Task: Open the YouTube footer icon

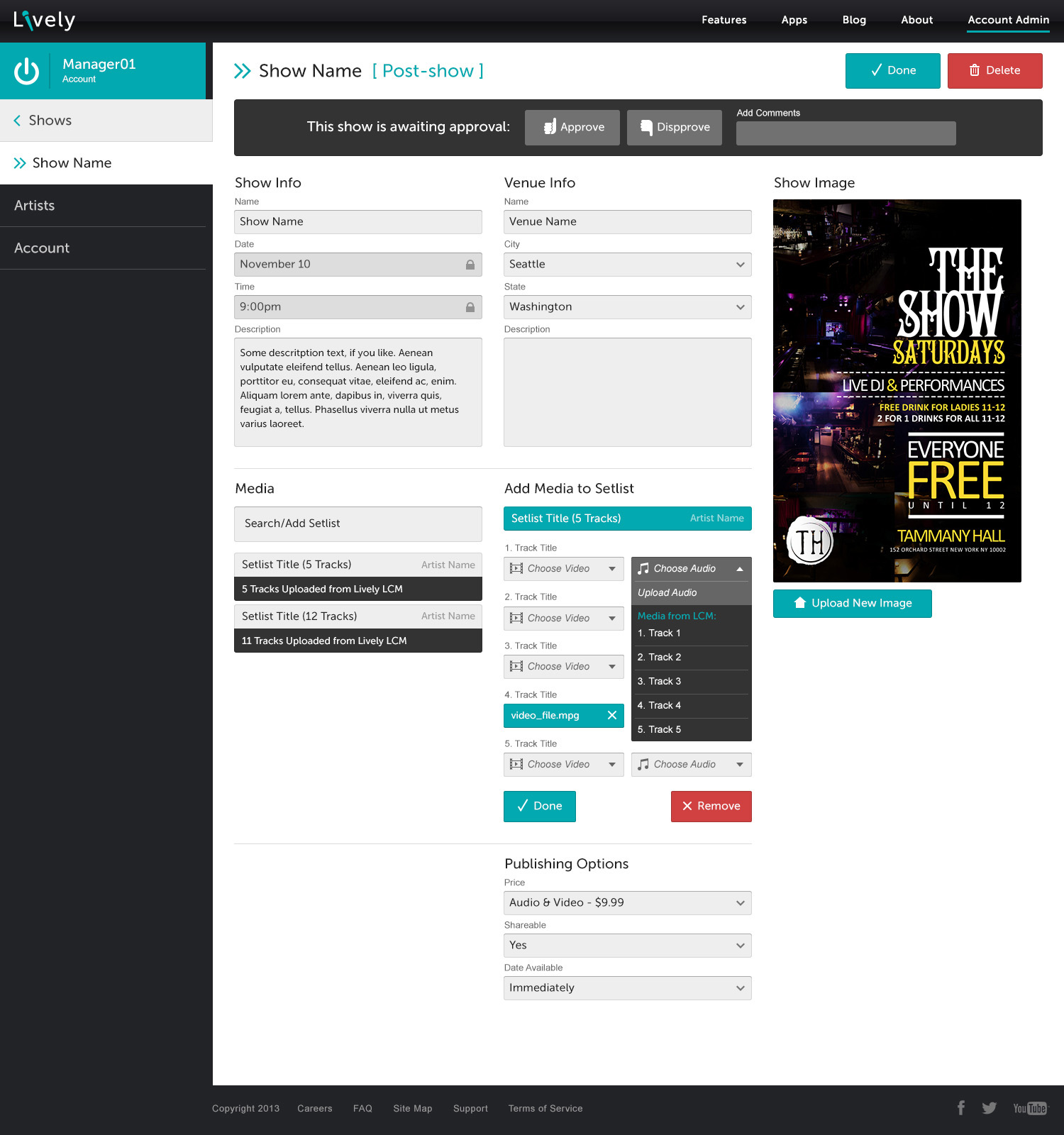Action: point(1029,1108)
